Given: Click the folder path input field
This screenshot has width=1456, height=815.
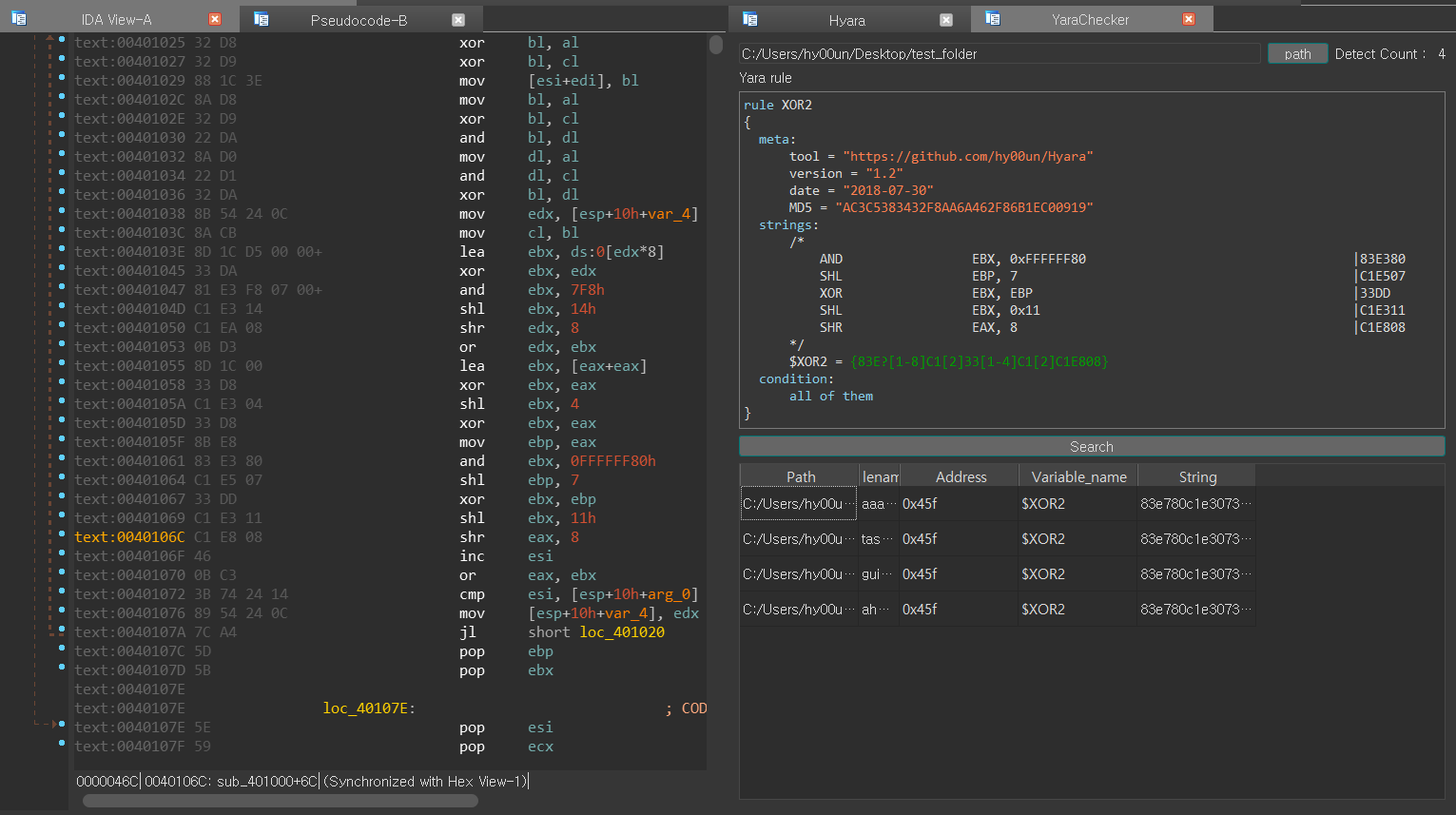Looking at the screenshot, I should click(x=999, y=54).
